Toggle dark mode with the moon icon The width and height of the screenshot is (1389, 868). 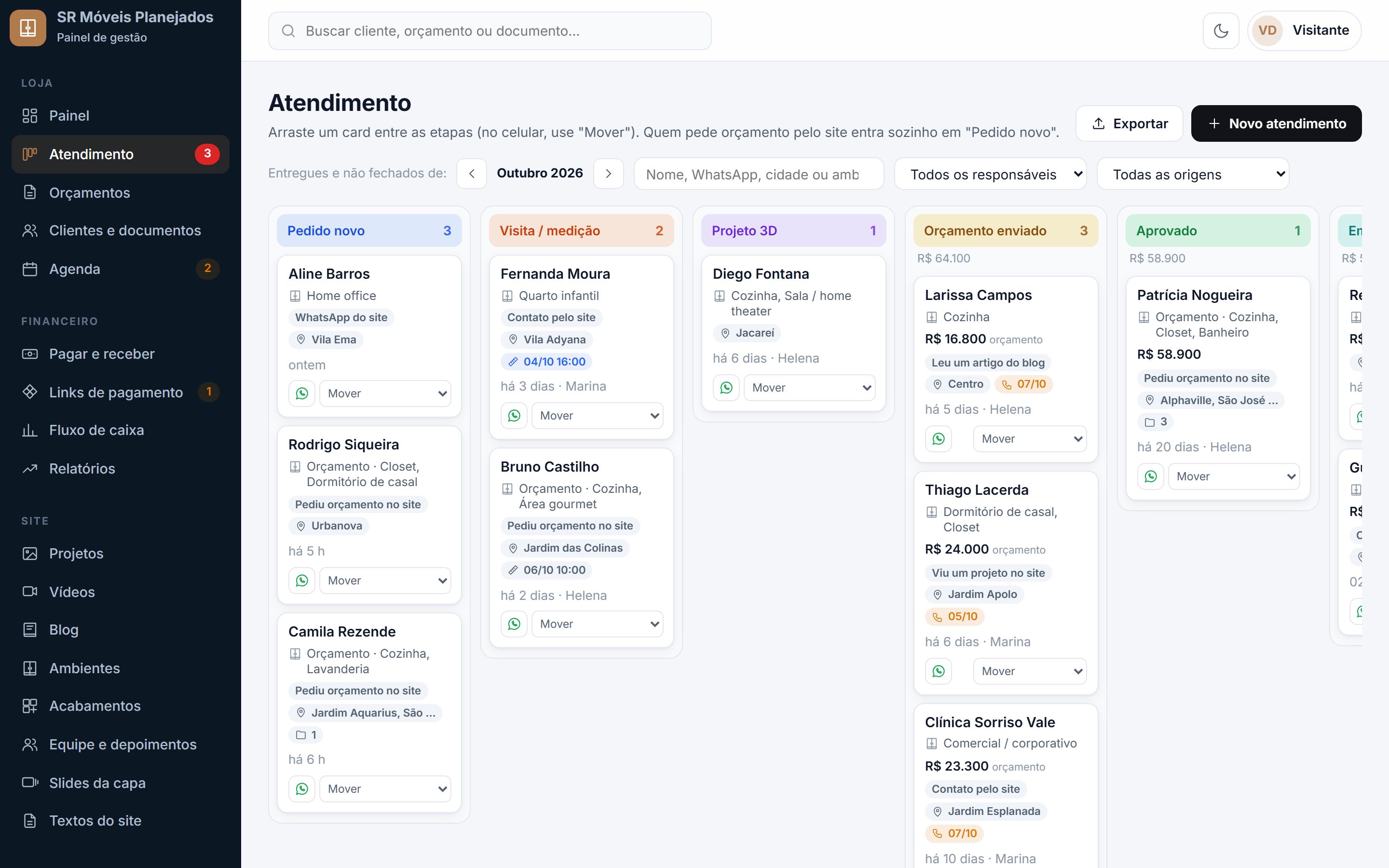click(x=1220, y=30)
